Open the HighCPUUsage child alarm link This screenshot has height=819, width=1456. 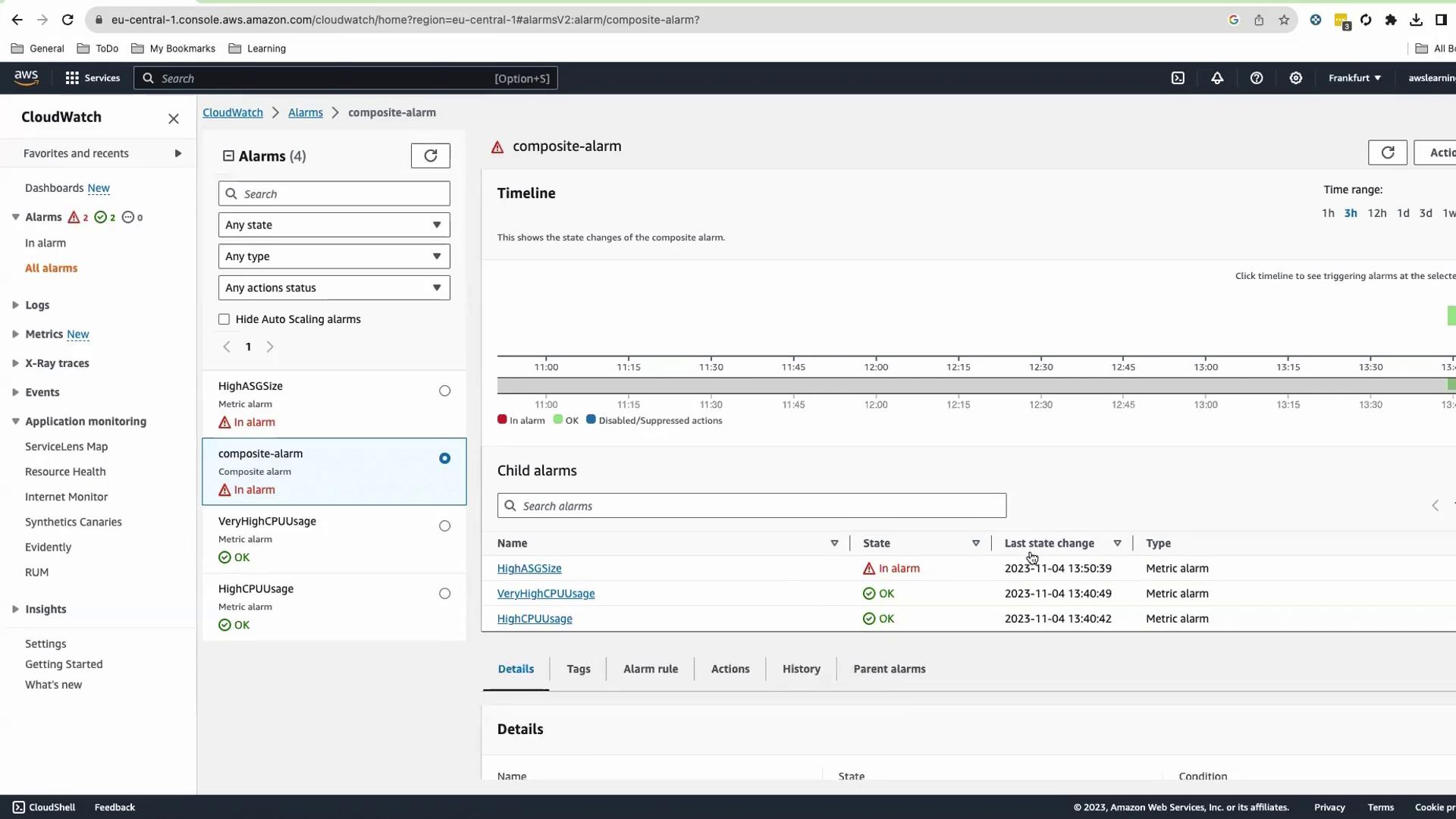coord(535,619)
